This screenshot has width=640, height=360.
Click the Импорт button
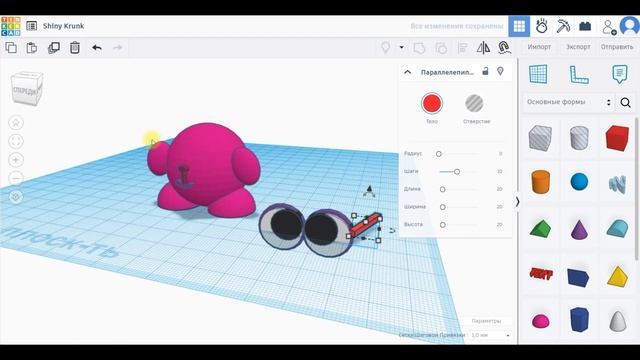[x=539, y=47]
